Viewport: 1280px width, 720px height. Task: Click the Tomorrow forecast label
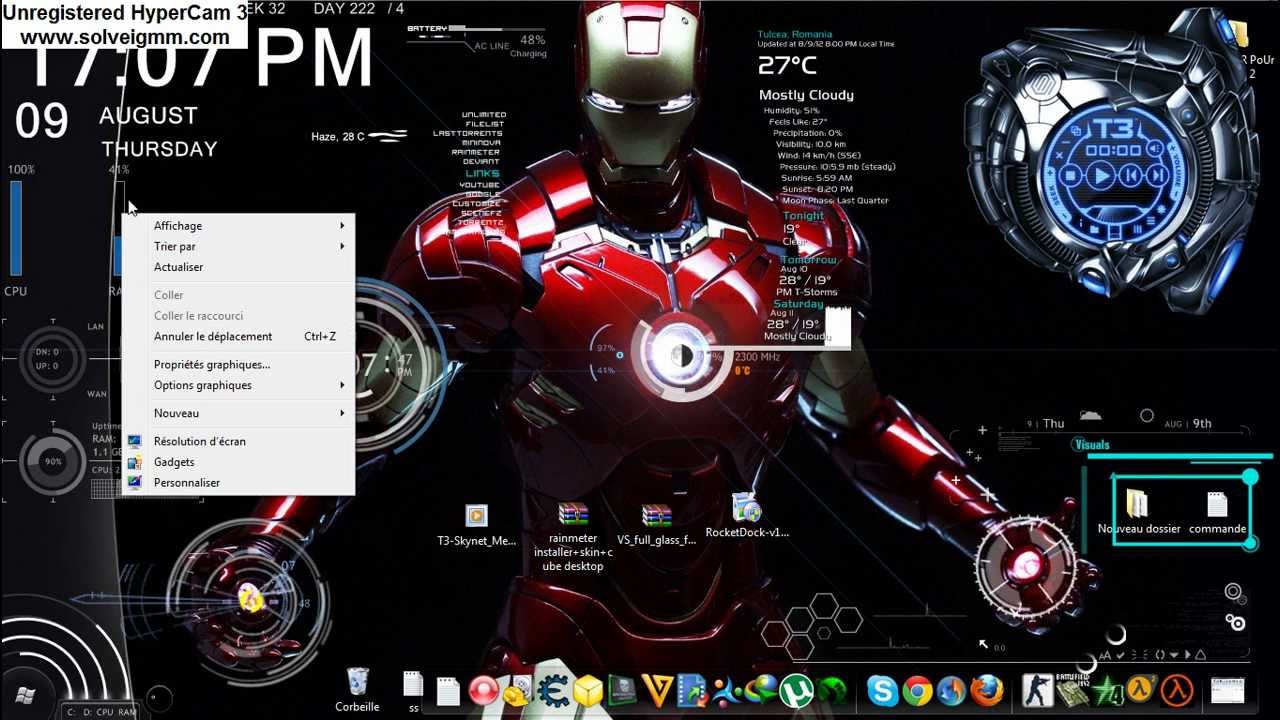pos(808,260)
